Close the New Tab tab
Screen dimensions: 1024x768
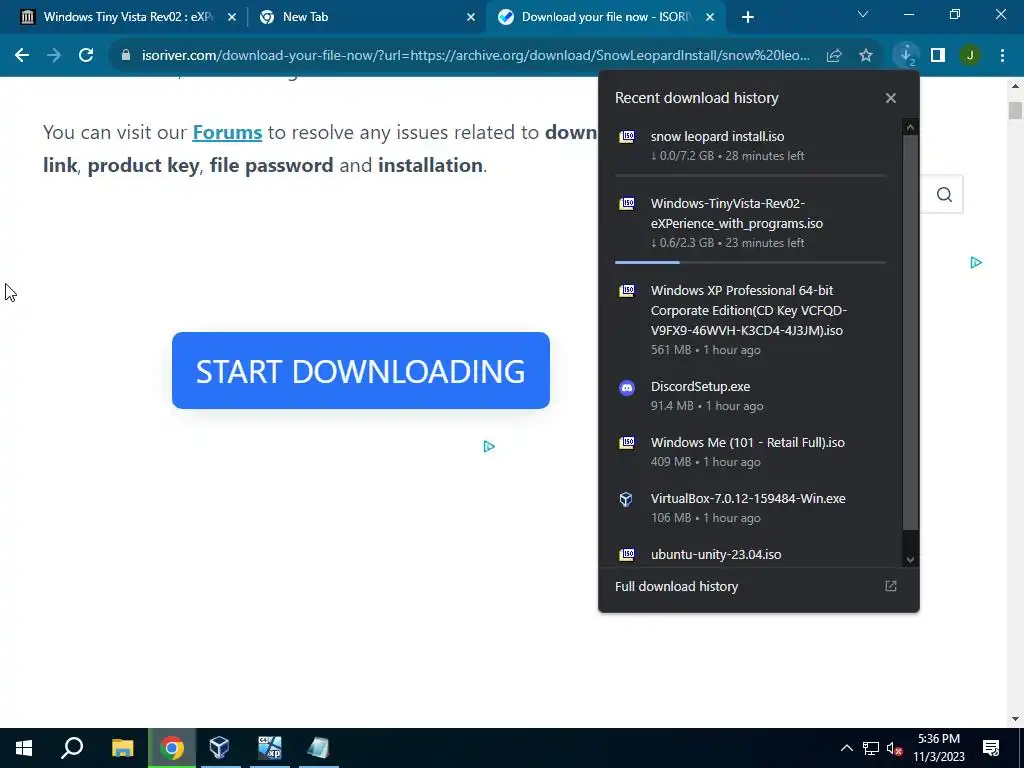coord(471,18)
